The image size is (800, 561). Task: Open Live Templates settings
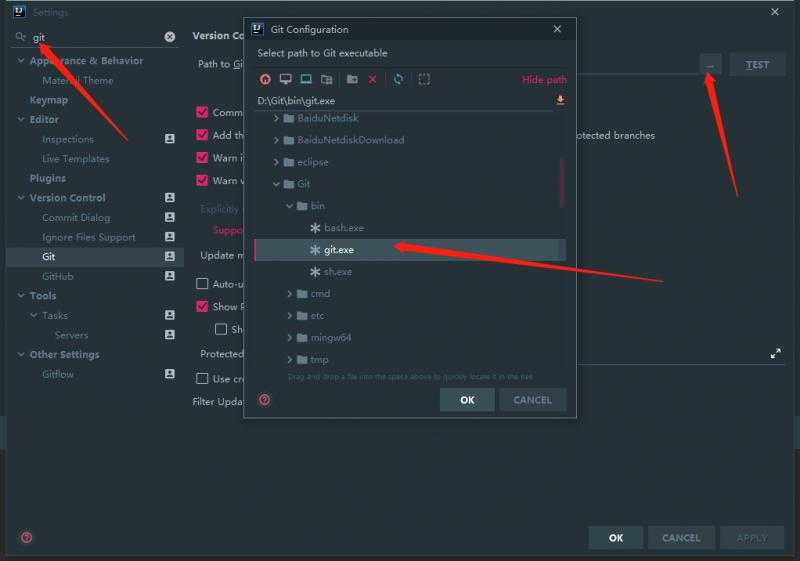[76, 159]
